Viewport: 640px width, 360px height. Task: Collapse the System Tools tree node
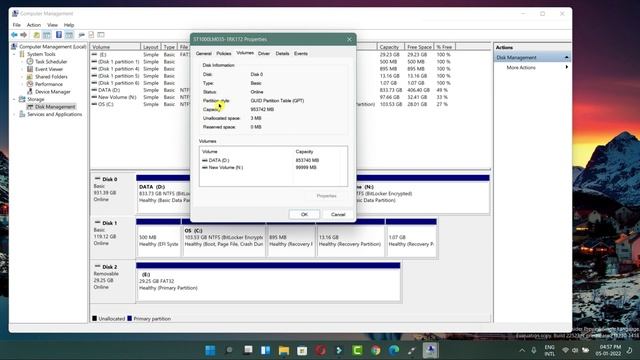tap(15, 54)
